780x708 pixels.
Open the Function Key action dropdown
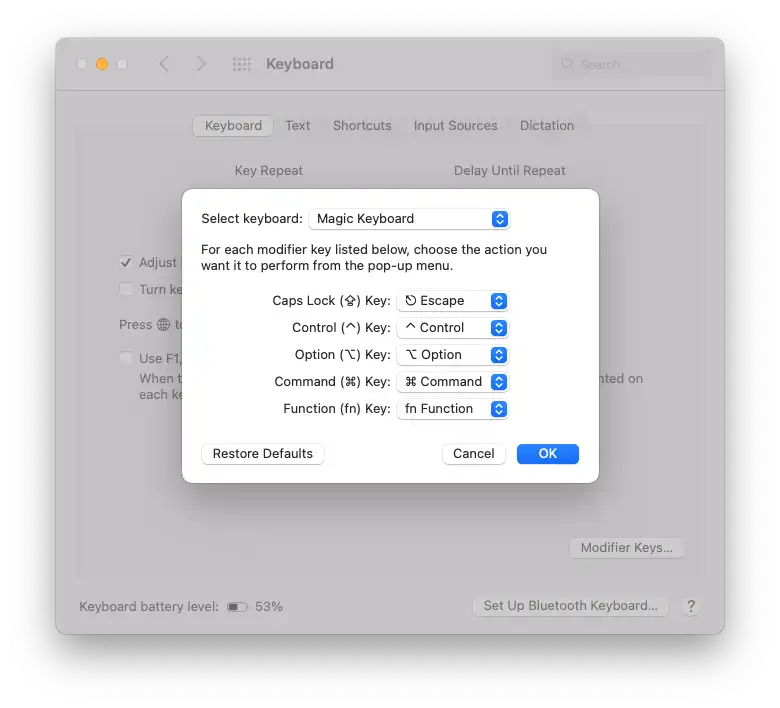[452, 408]
